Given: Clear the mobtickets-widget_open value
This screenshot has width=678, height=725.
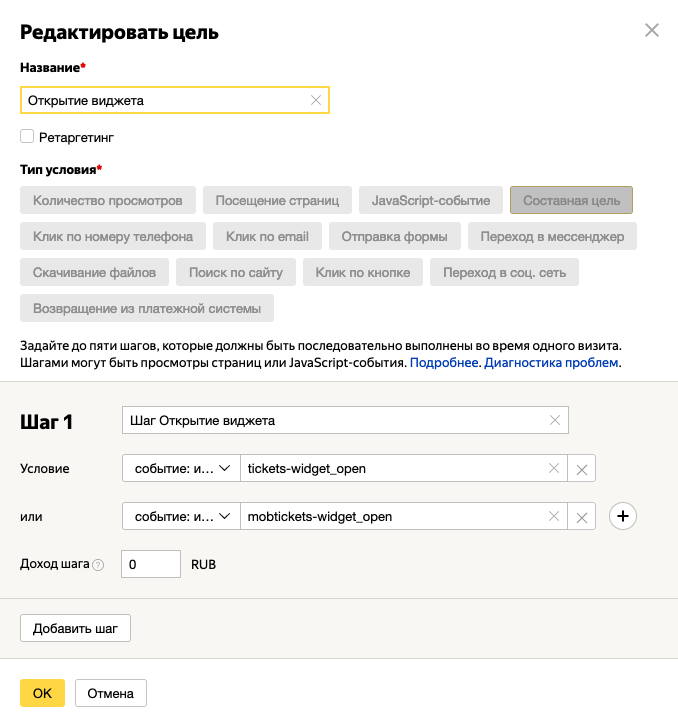Looking at the screenshot, I should coord(553,516).
